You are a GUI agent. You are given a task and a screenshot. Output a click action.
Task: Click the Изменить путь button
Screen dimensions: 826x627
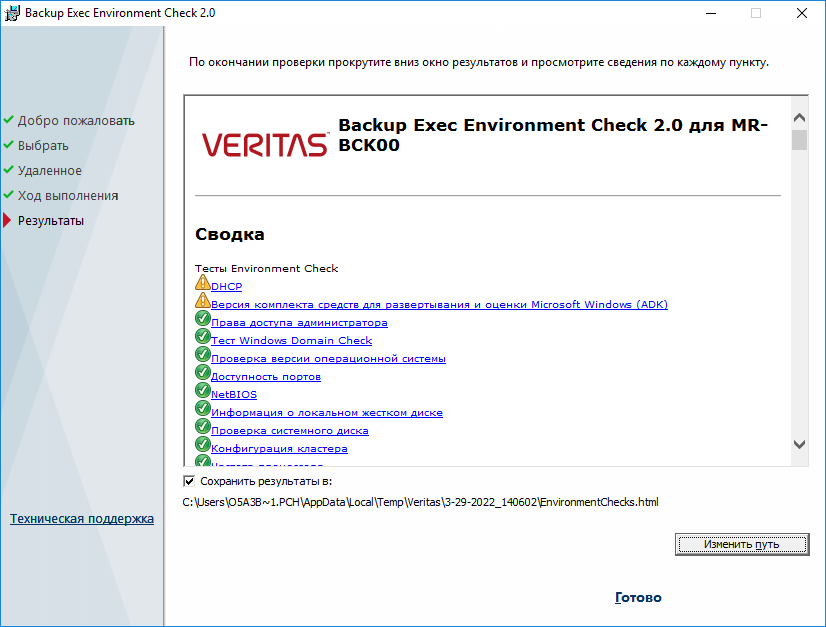(x=742, y=544)
